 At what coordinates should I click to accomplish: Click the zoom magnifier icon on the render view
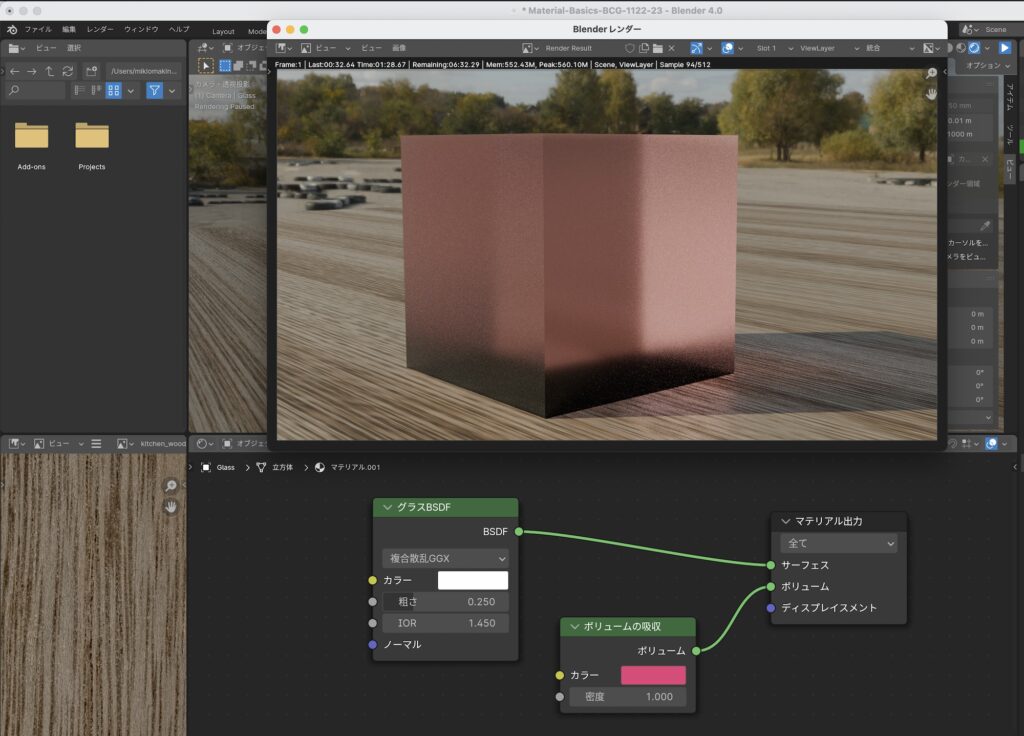pos(932,72)
